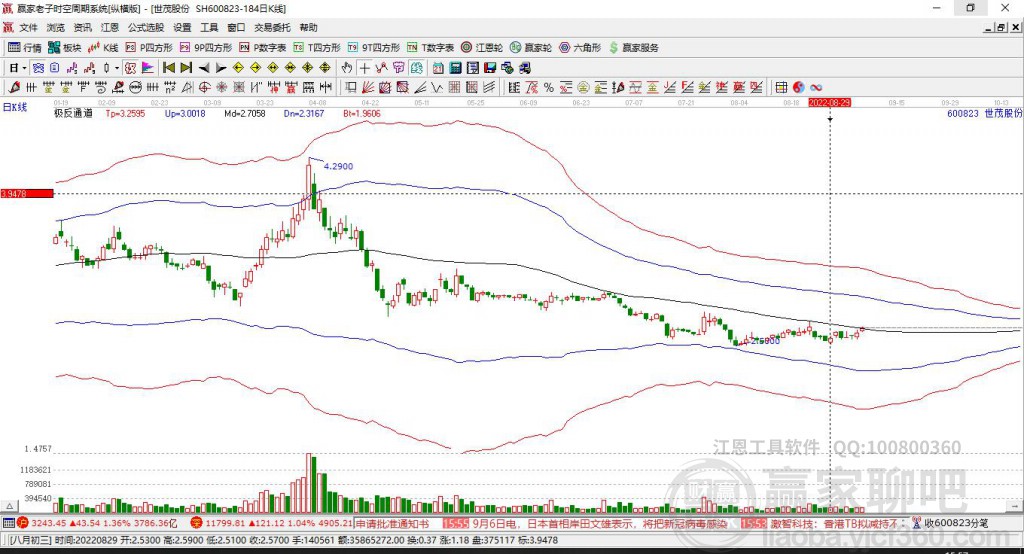Open the calculator icon
Image resolution: width=1024 pixels, height=554 pixels.
click(x=455, y=68)
